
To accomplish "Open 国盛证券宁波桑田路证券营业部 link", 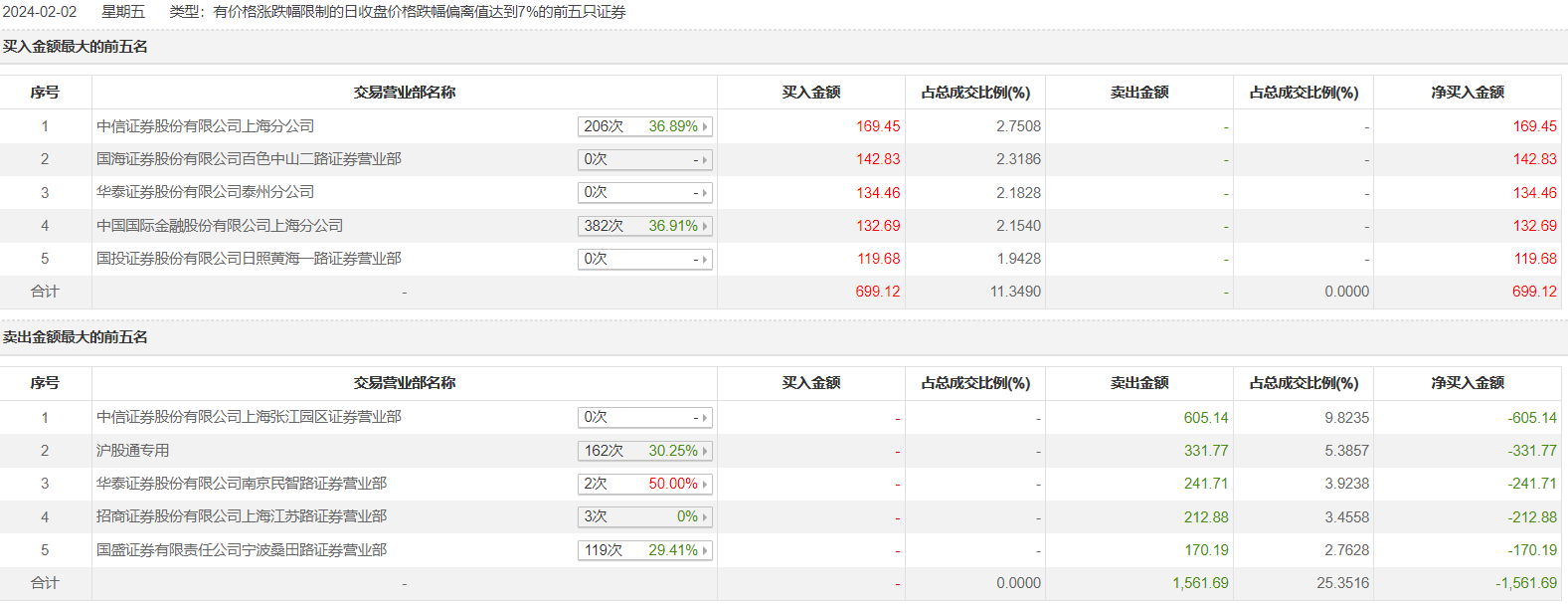I will [x=242, y=550].
